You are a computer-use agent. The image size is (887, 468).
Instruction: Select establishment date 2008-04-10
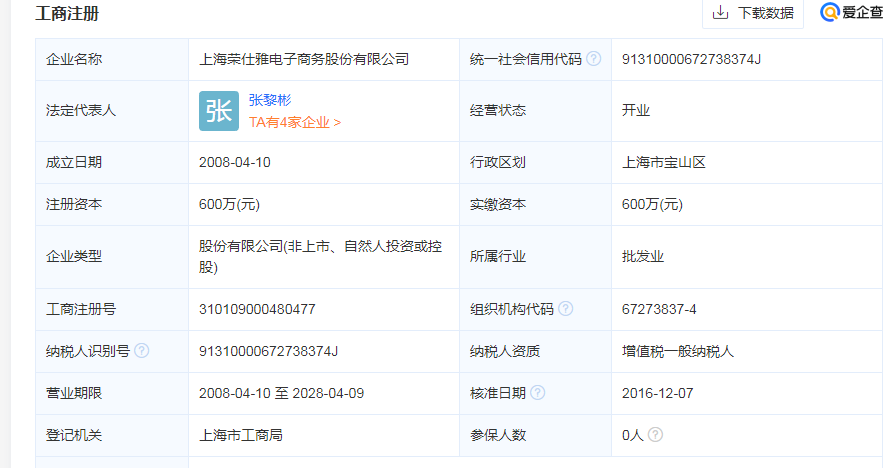pos(235,162)
